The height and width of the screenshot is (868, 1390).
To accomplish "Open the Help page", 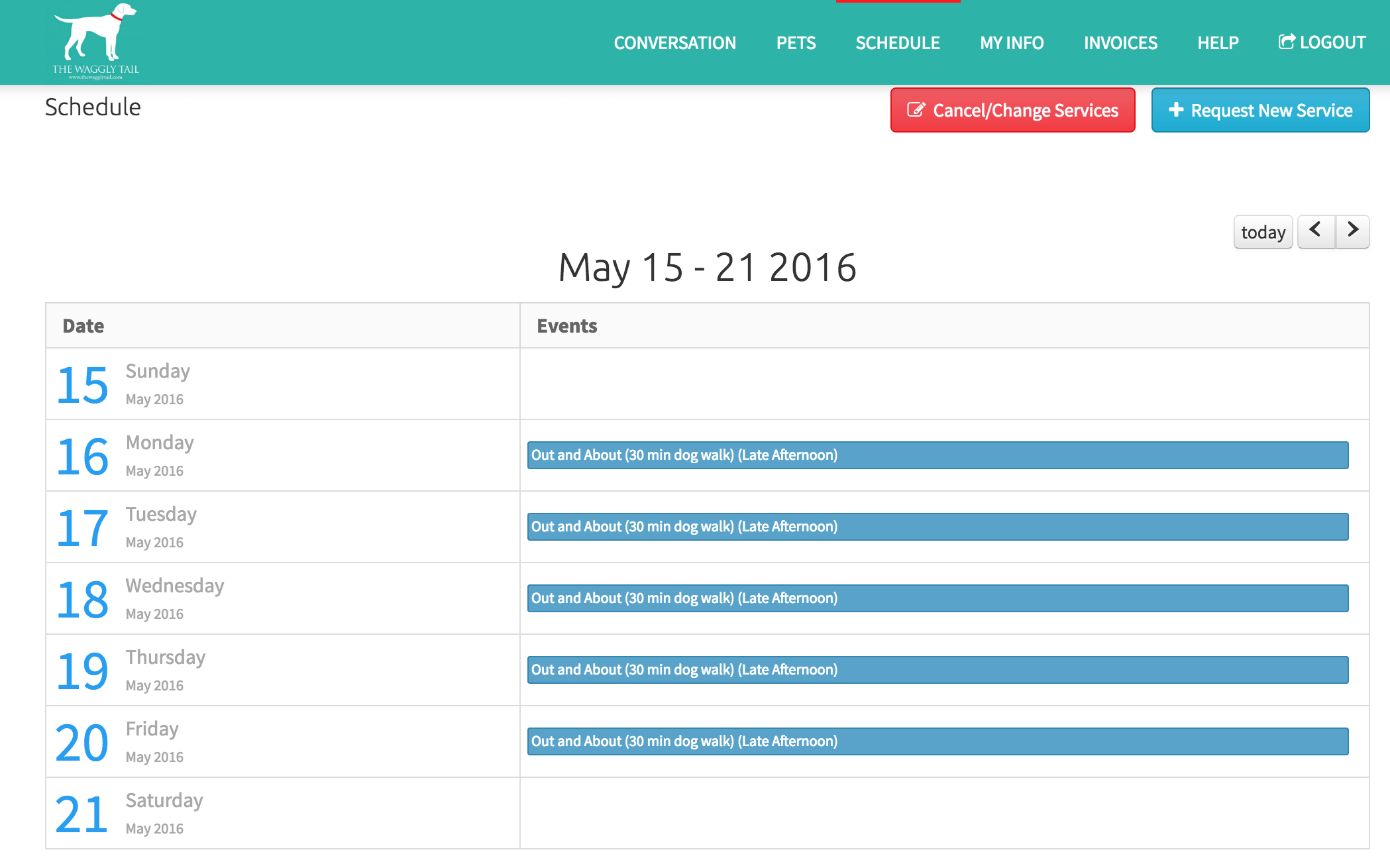I will (x=1218, y=43).
